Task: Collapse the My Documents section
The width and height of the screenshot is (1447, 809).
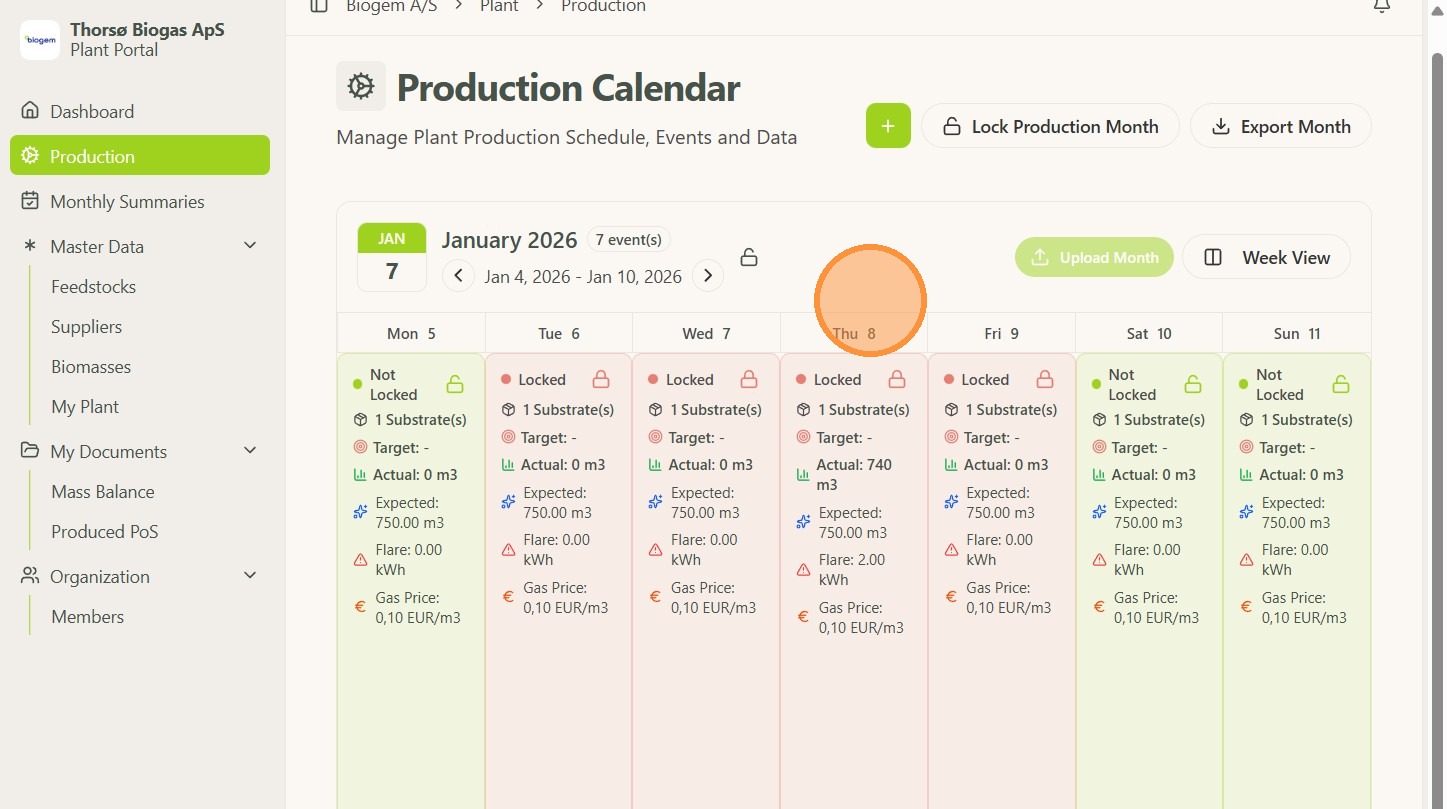Action: pyautogui.click(x=250, y=451)
